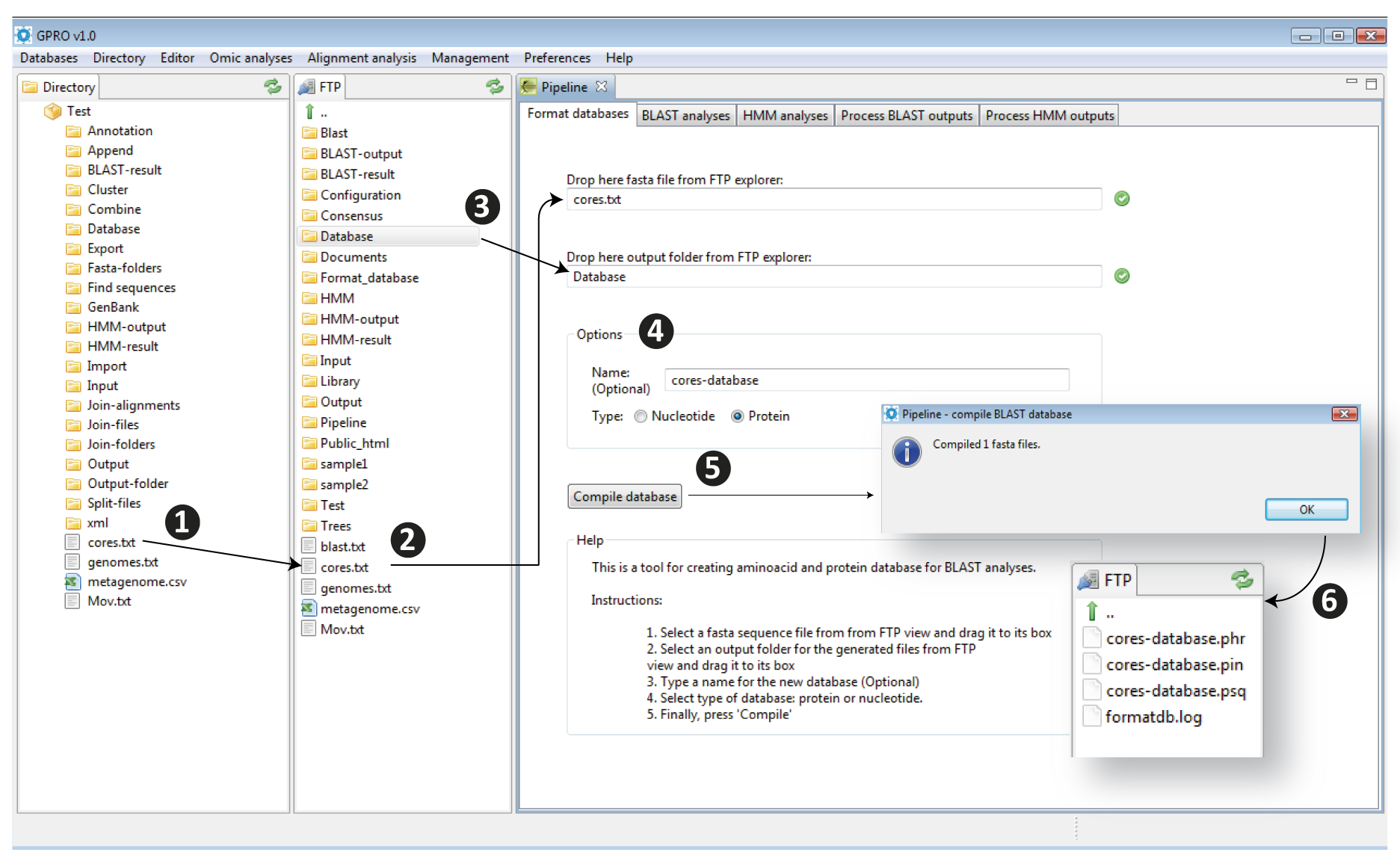The height and width of the screenshot is (861, 1400).
Task: Click the FTP panel refresh icon
Action: (x=495, y=87)
